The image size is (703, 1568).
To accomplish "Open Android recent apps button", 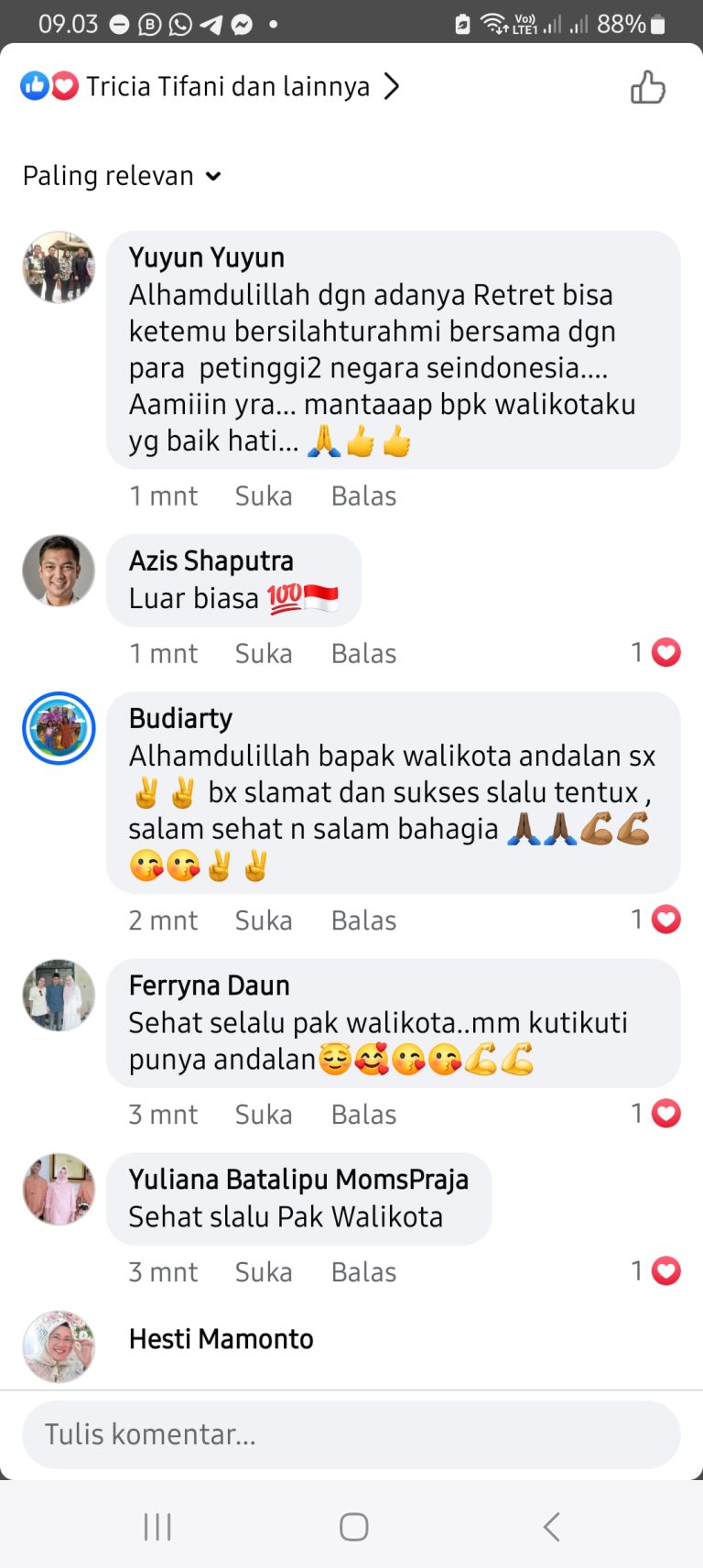I will [x=157, y=1527].
